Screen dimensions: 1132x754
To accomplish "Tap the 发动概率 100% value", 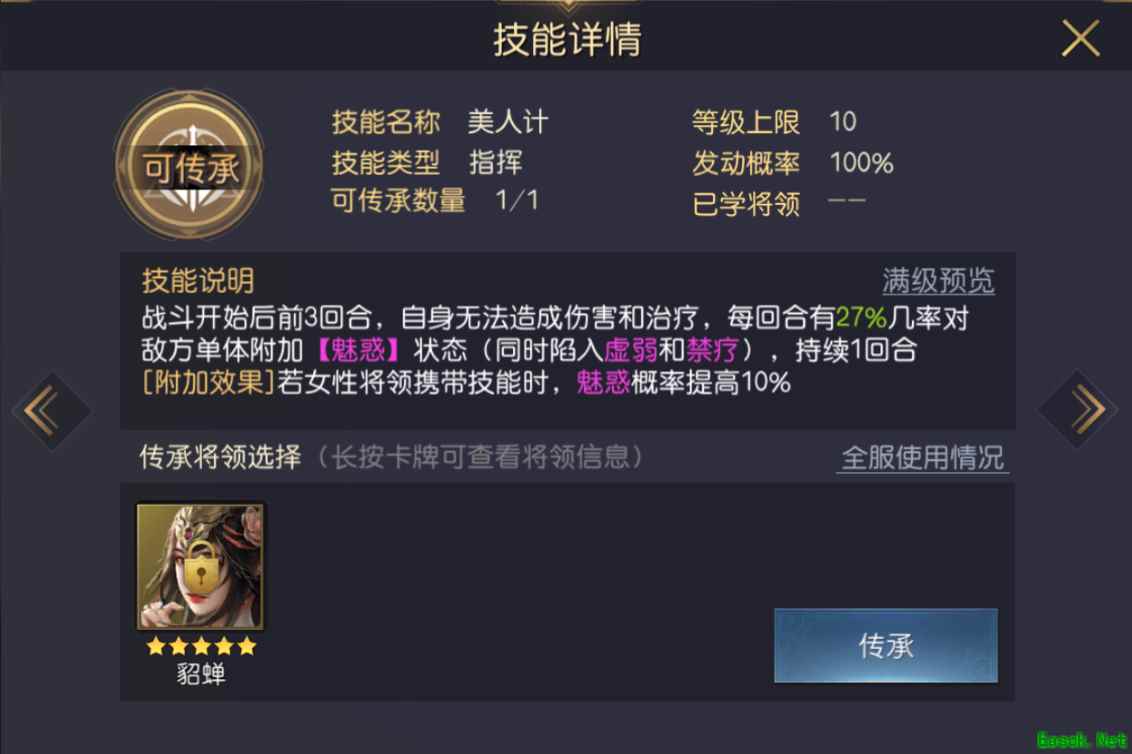I will tap(861, 162).
